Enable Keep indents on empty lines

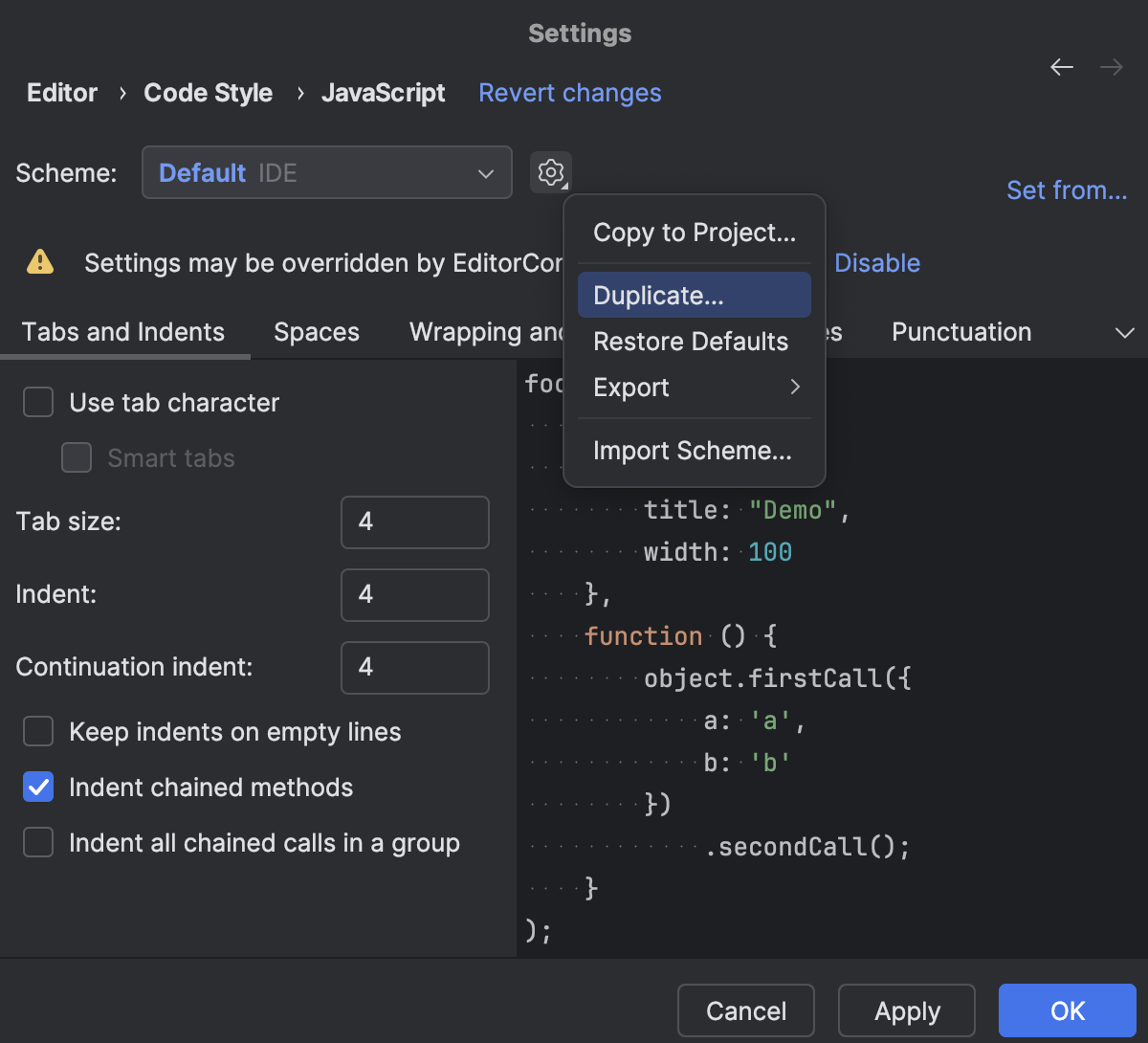(38, 732)
